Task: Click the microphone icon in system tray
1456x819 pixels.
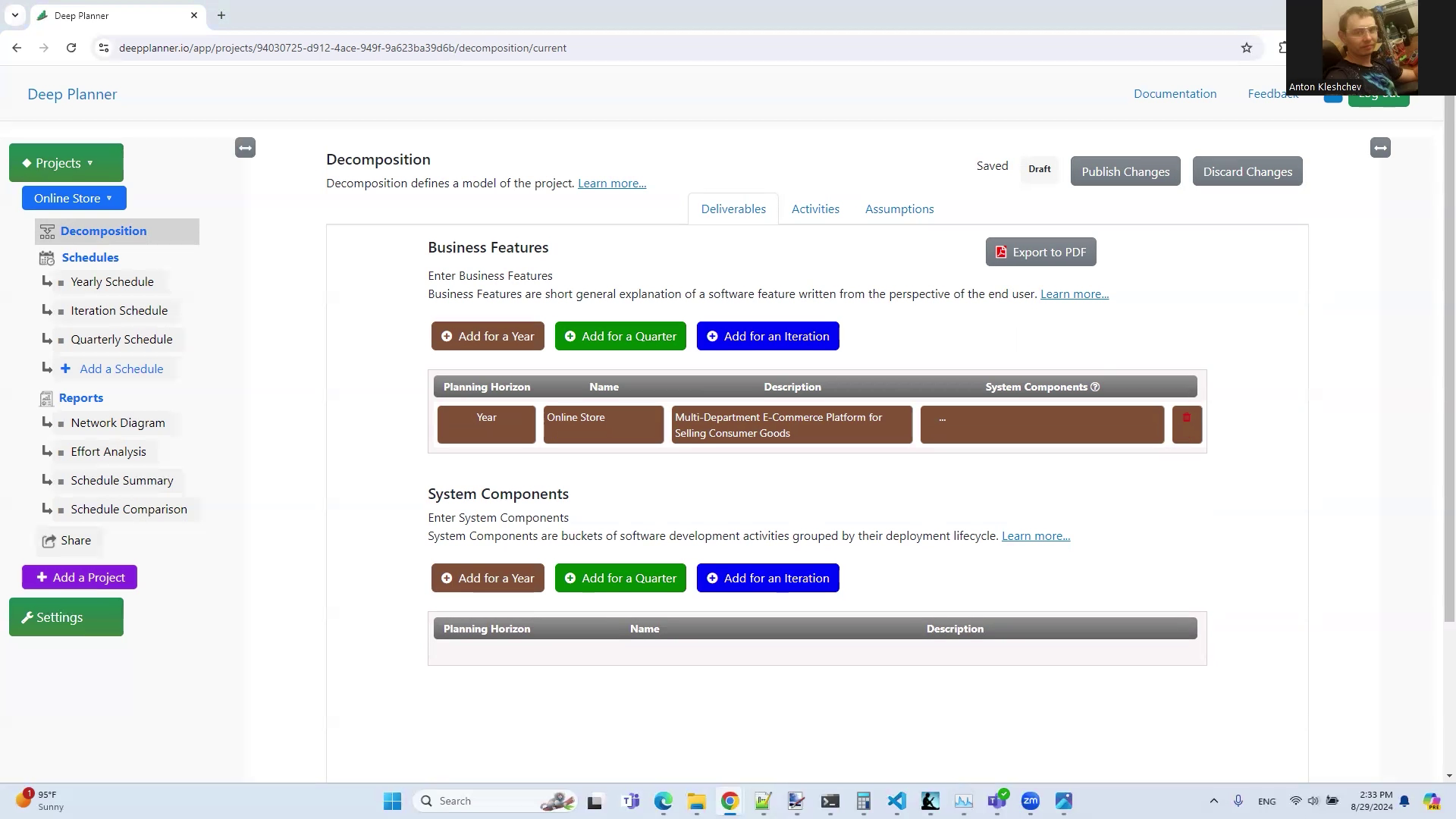Action: coord(1238,801)
